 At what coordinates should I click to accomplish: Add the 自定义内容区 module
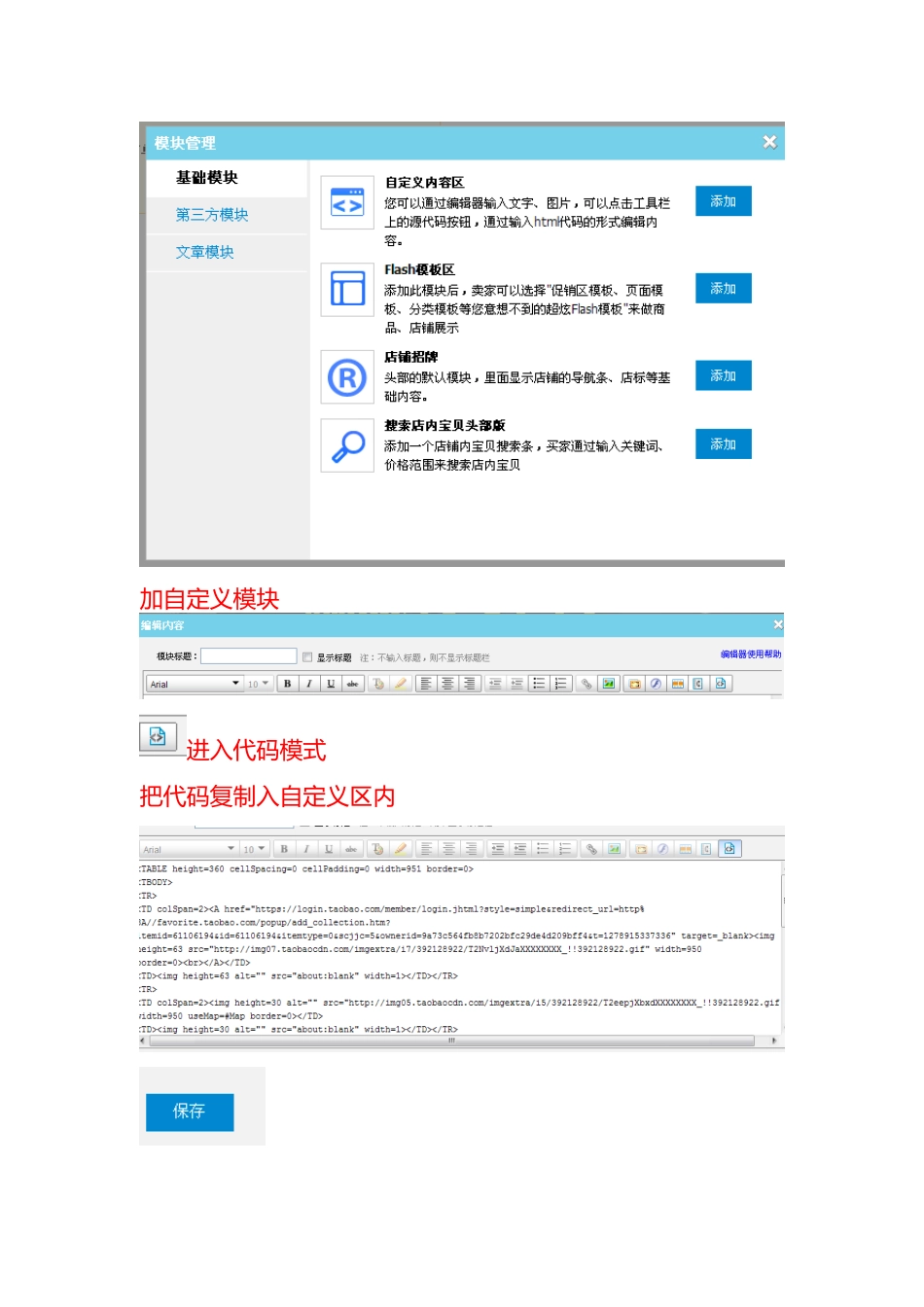[723, 201]
